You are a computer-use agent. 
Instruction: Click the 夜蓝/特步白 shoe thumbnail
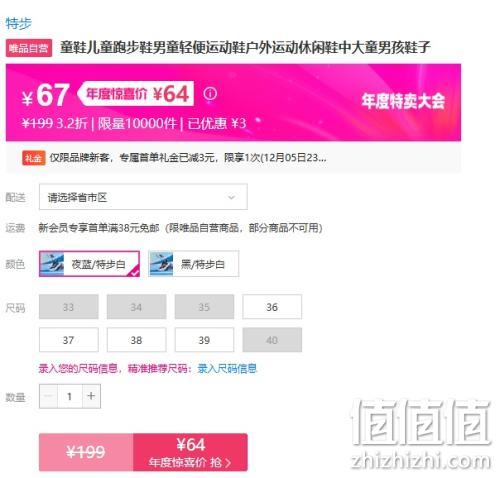pos(52,264)
